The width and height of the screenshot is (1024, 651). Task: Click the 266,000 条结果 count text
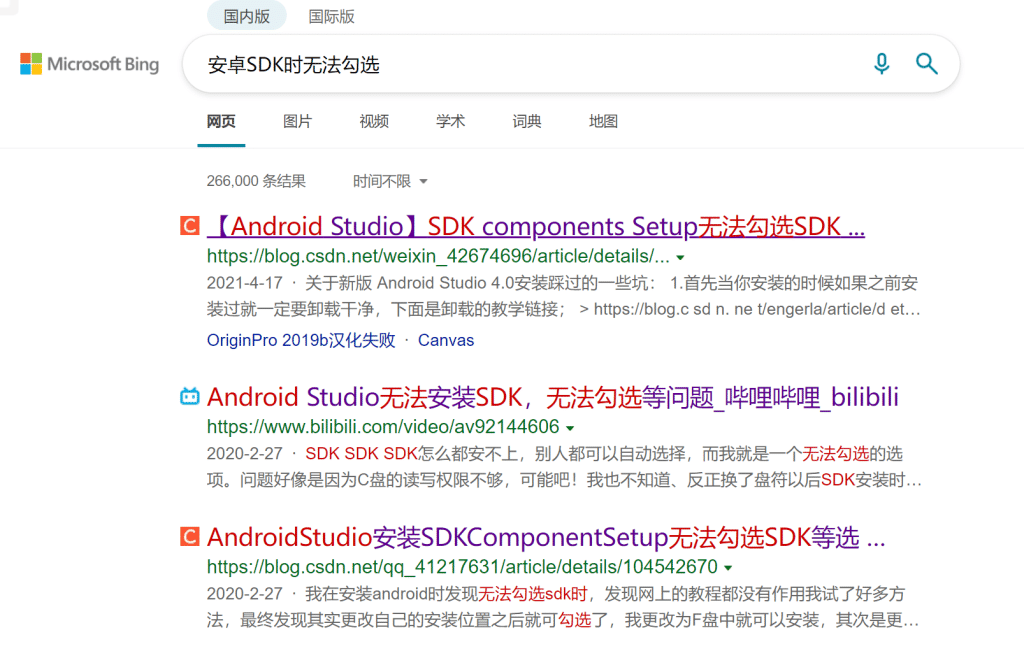256,181
